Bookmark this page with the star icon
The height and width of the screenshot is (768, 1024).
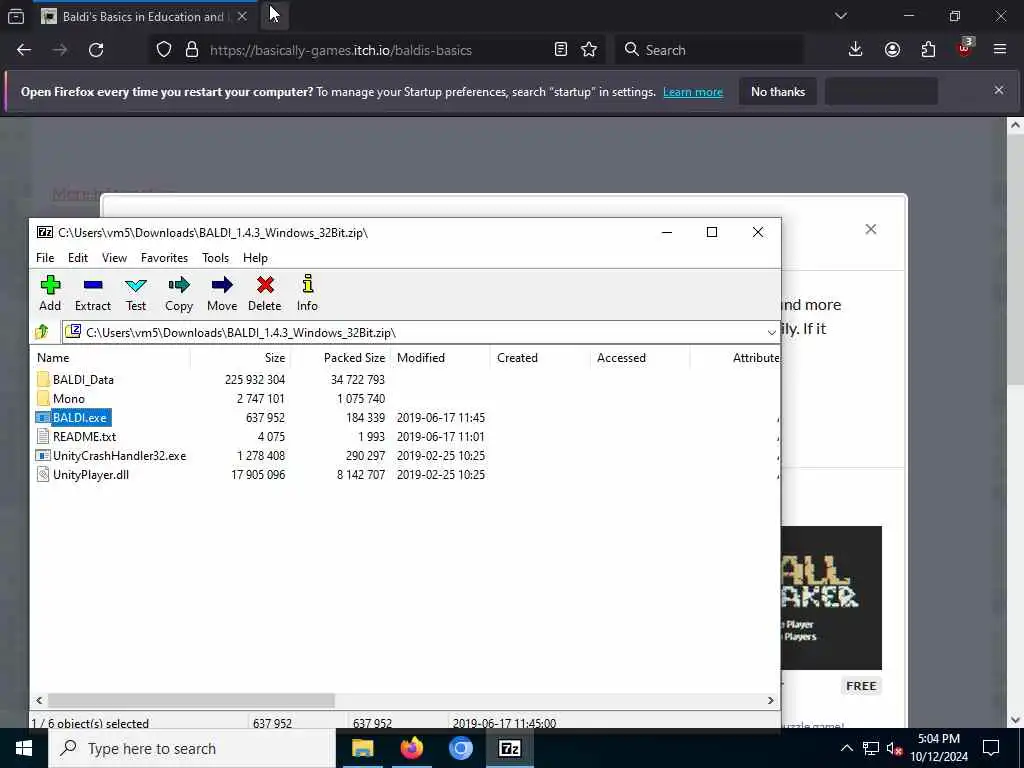pos(589,50)
